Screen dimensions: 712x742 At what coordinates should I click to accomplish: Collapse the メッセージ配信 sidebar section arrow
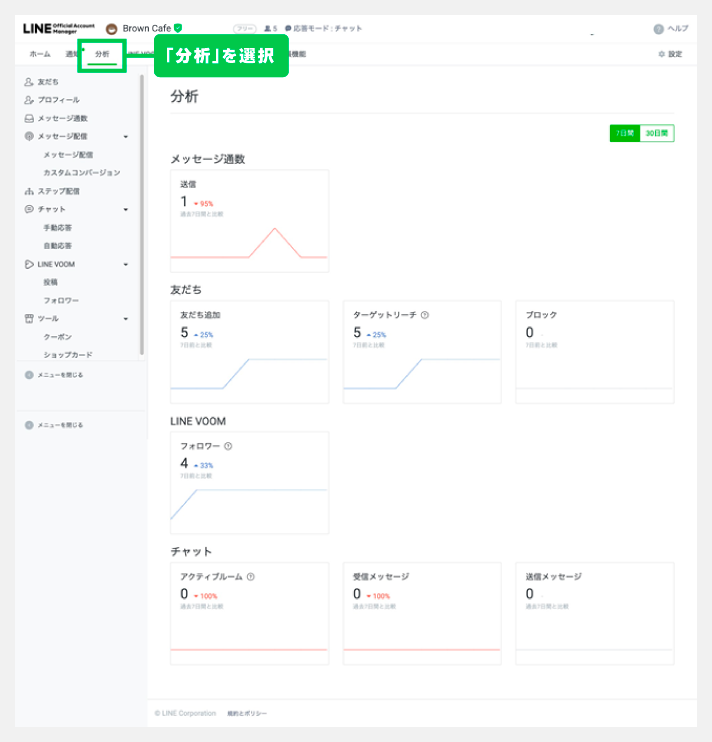(126, 137)
